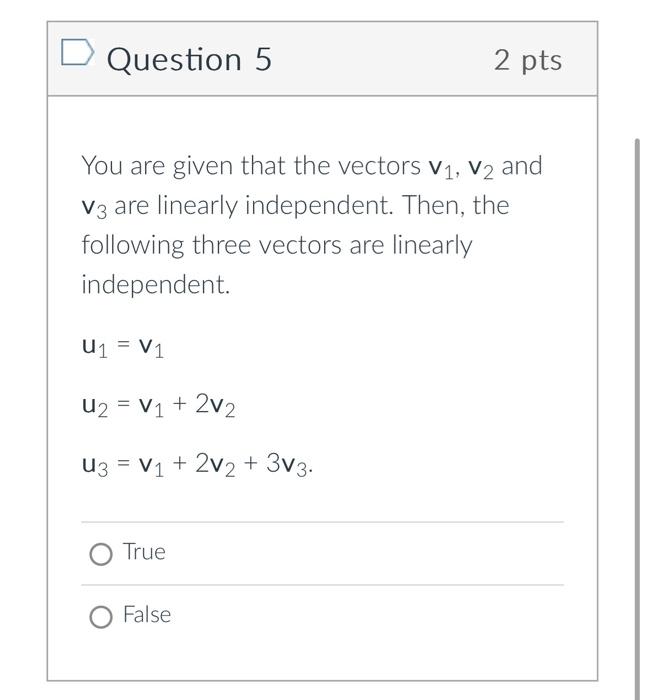Click the 3v3 term in the last equation
Screen dimensions: 645x700
tap(288, 465)
